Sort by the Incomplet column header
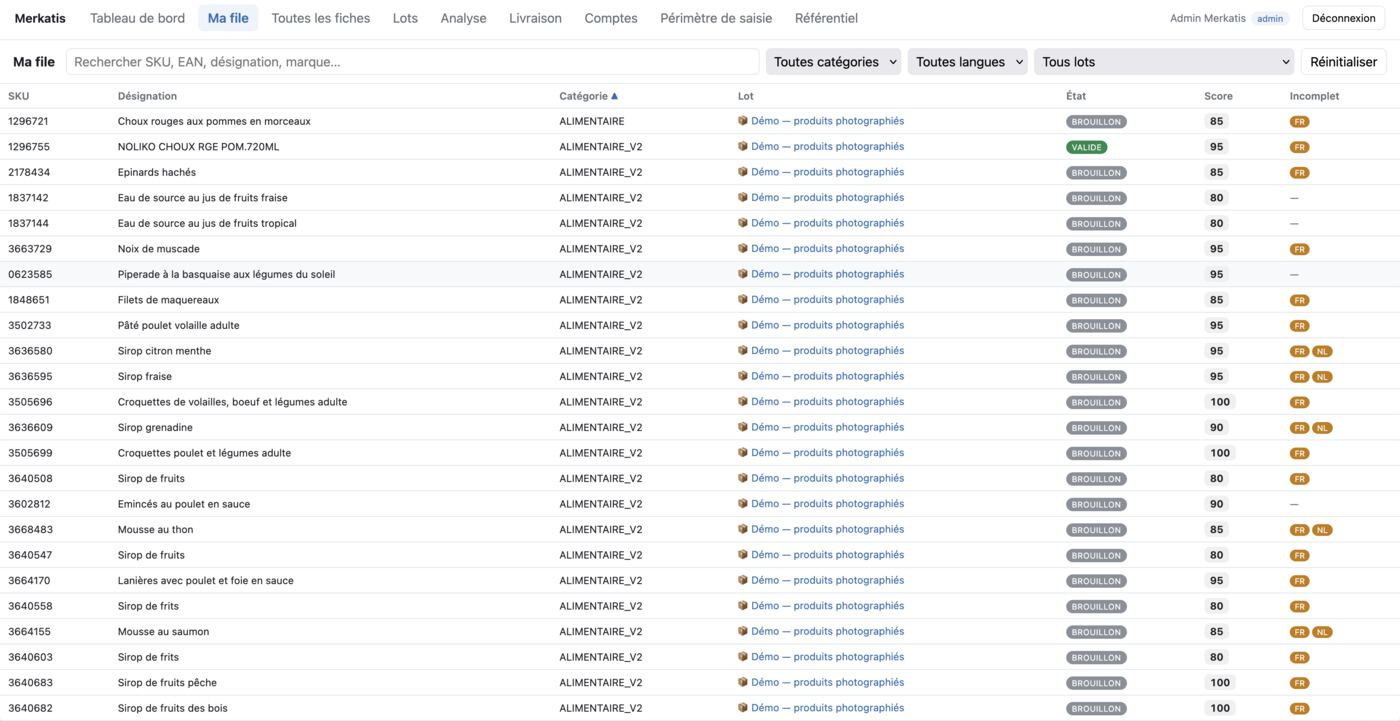1400x721 pixels. click(x=1314, y=96)
